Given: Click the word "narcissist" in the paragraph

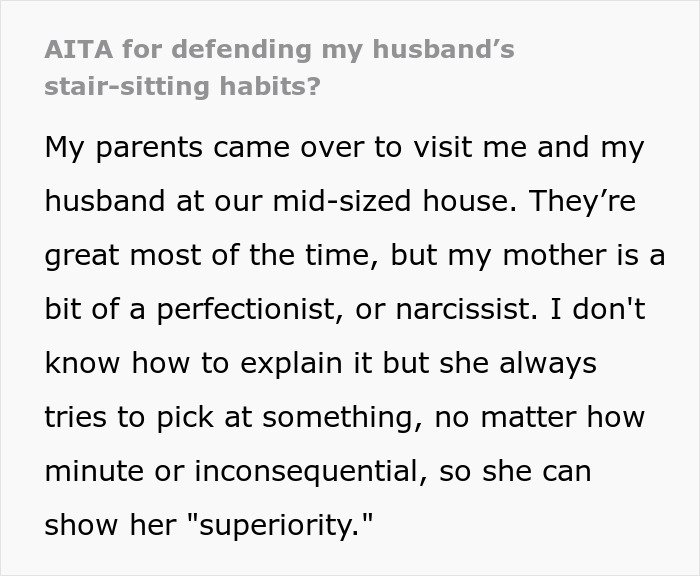Looking at the screenshot, I should pos(462,309).
